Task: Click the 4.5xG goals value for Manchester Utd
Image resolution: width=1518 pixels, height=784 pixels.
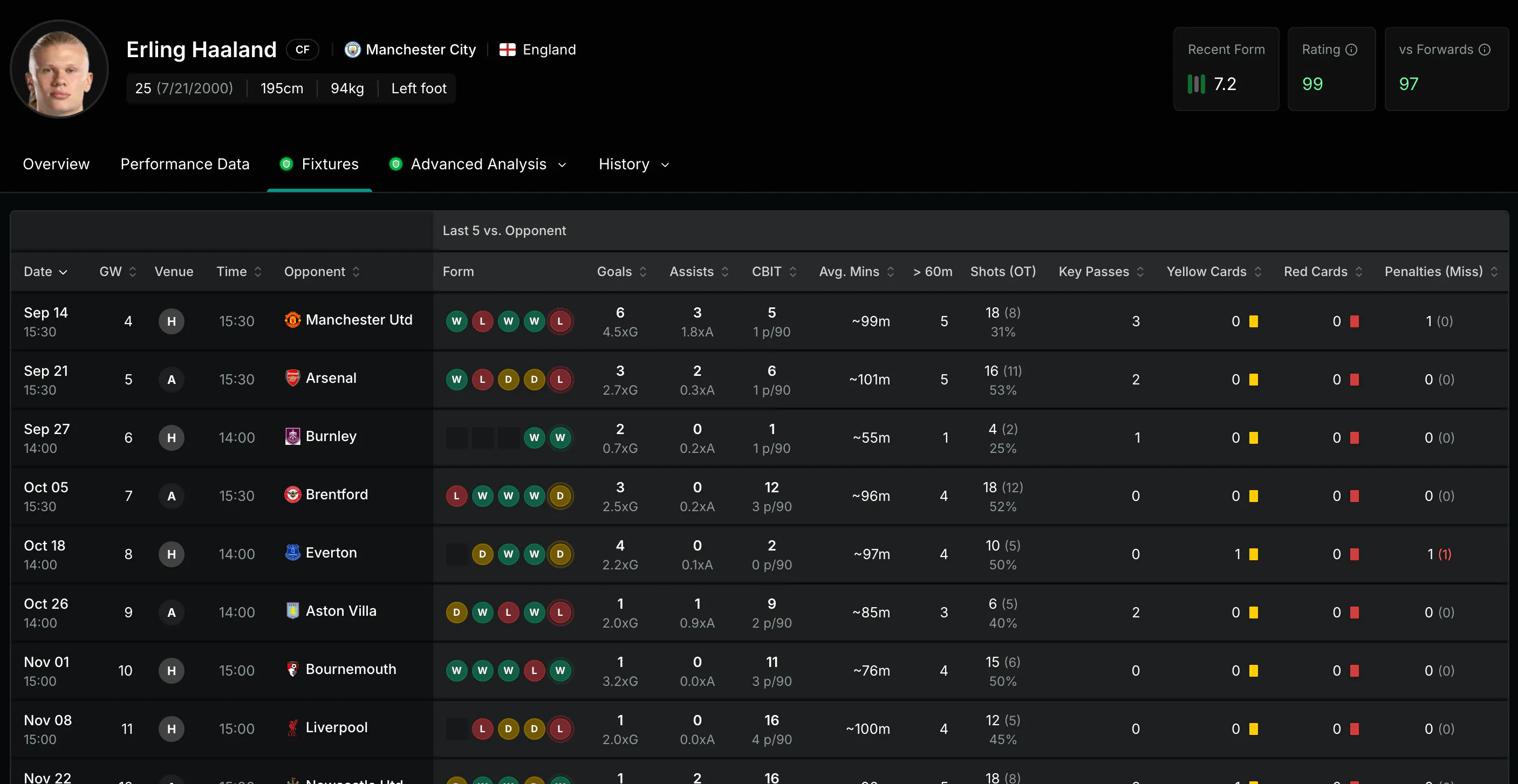Action: [620, 332]
